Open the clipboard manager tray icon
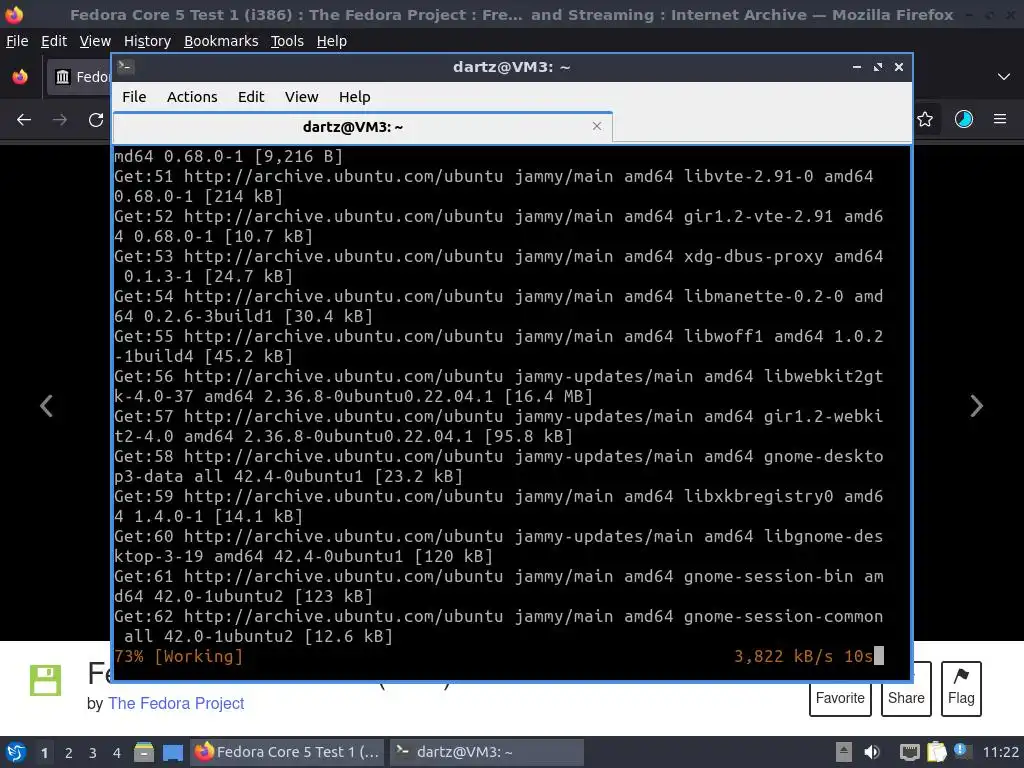The height and width of the screenshot is (768, 1024). coord(936,752)
